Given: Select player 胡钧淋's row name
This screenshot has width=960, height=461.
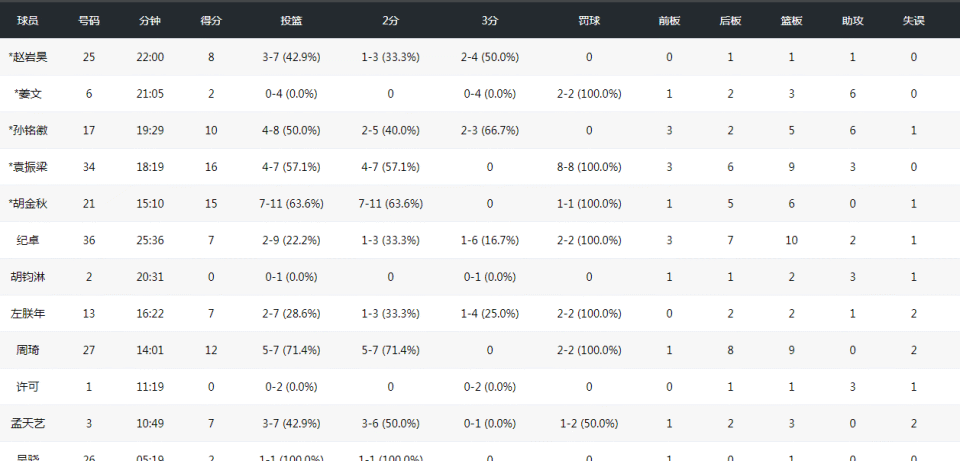Looking at the screenshot, I should pyautogui.click(x=28, y=277).
